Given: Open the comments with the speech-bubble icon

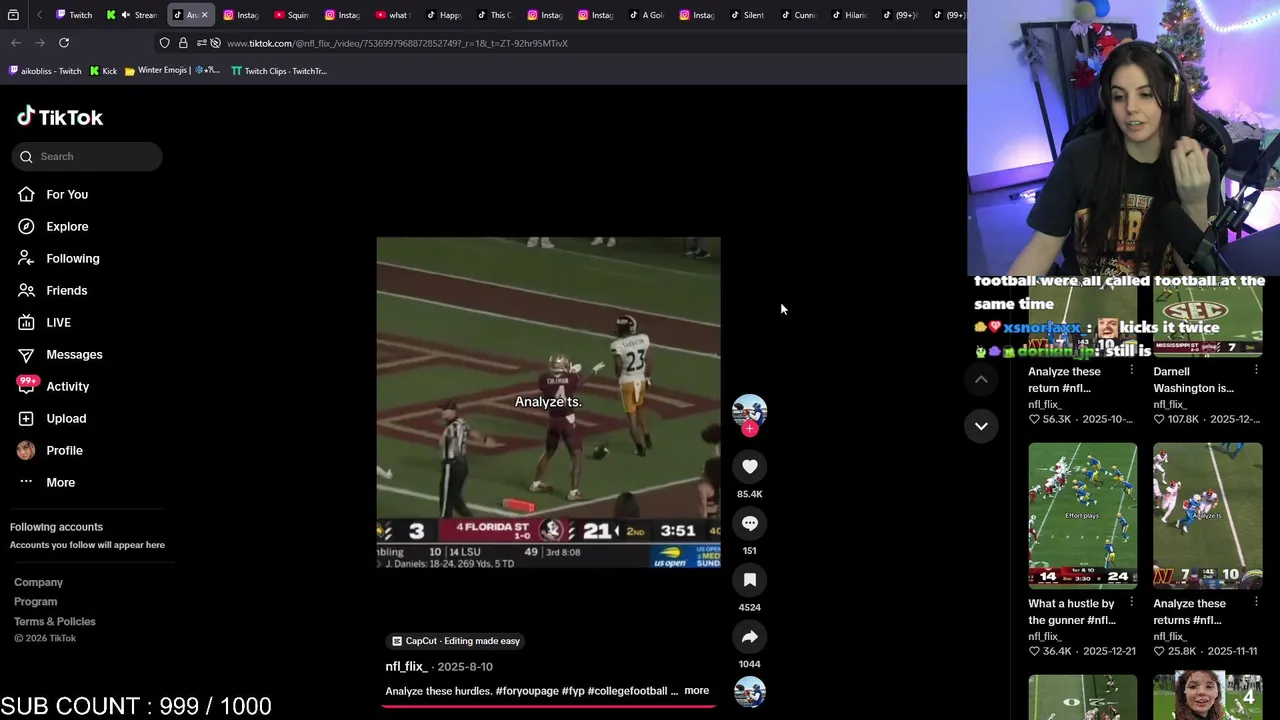Looking at the screenshot, I should 749,523.
